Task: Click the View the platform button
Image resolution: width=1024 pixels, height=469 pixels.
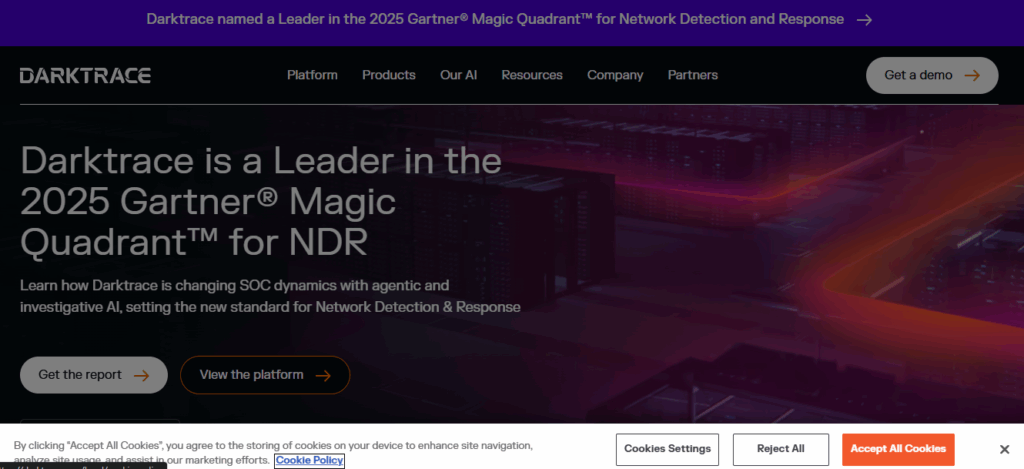Action: (265, 375)
